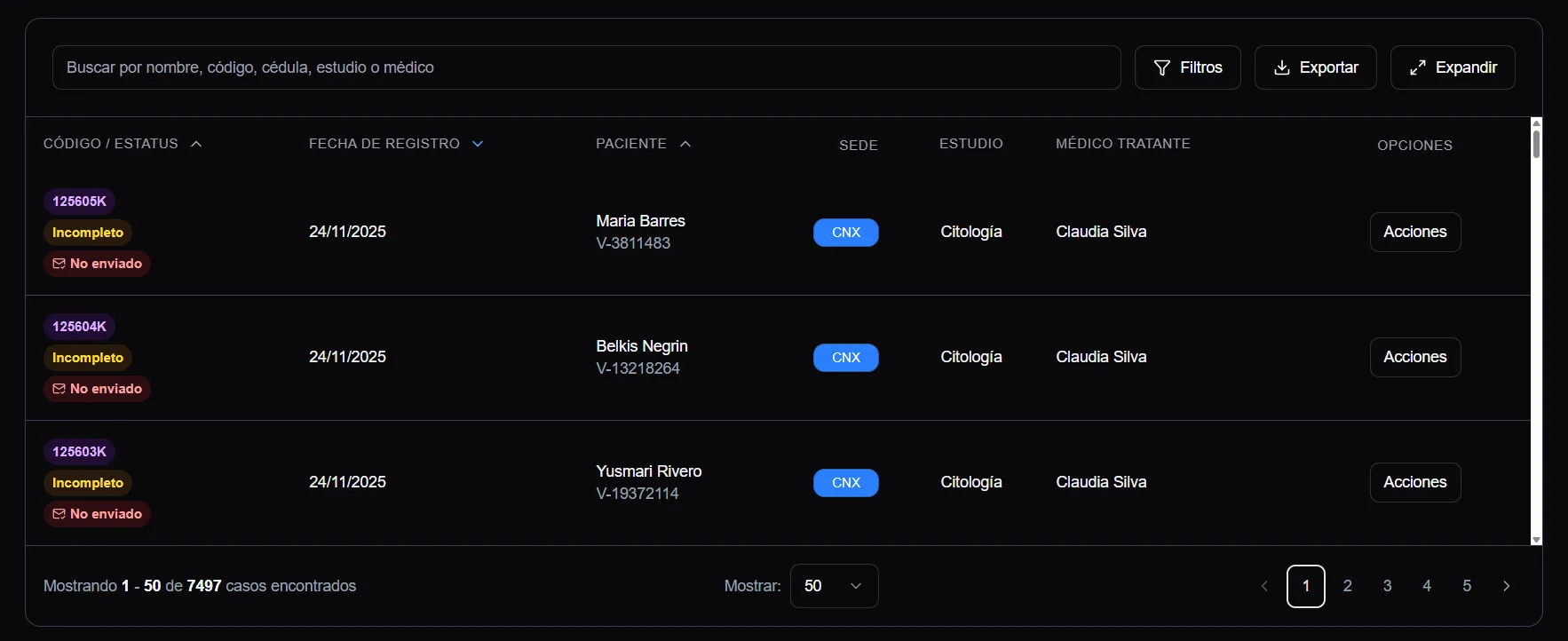Open Acciones for Maria Barres
This screenshot has width=1568, height=641.
1414,232
